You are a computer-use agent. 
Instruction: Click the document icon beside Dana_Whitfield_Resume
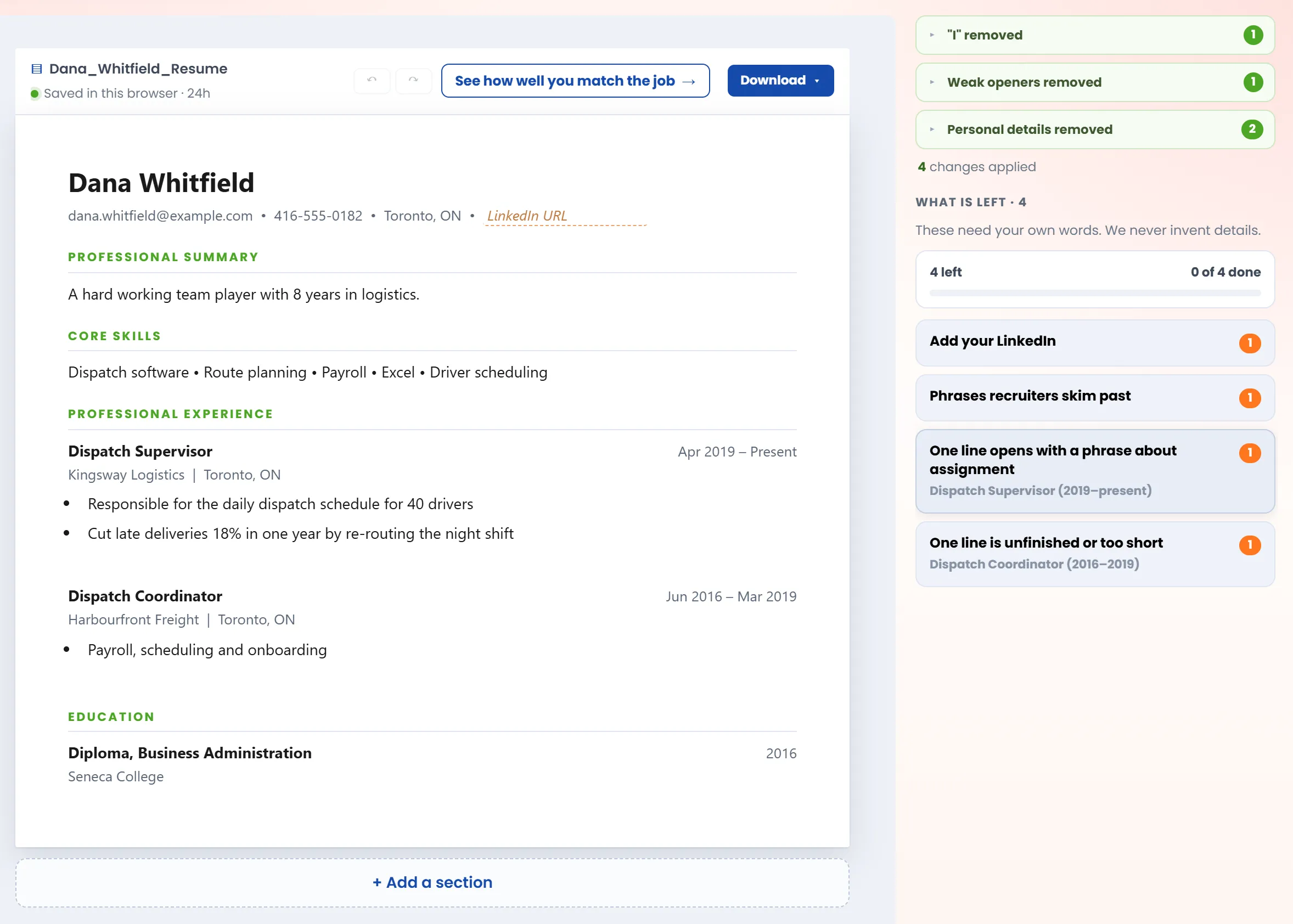pyautogui.click(x=36, y=69)
